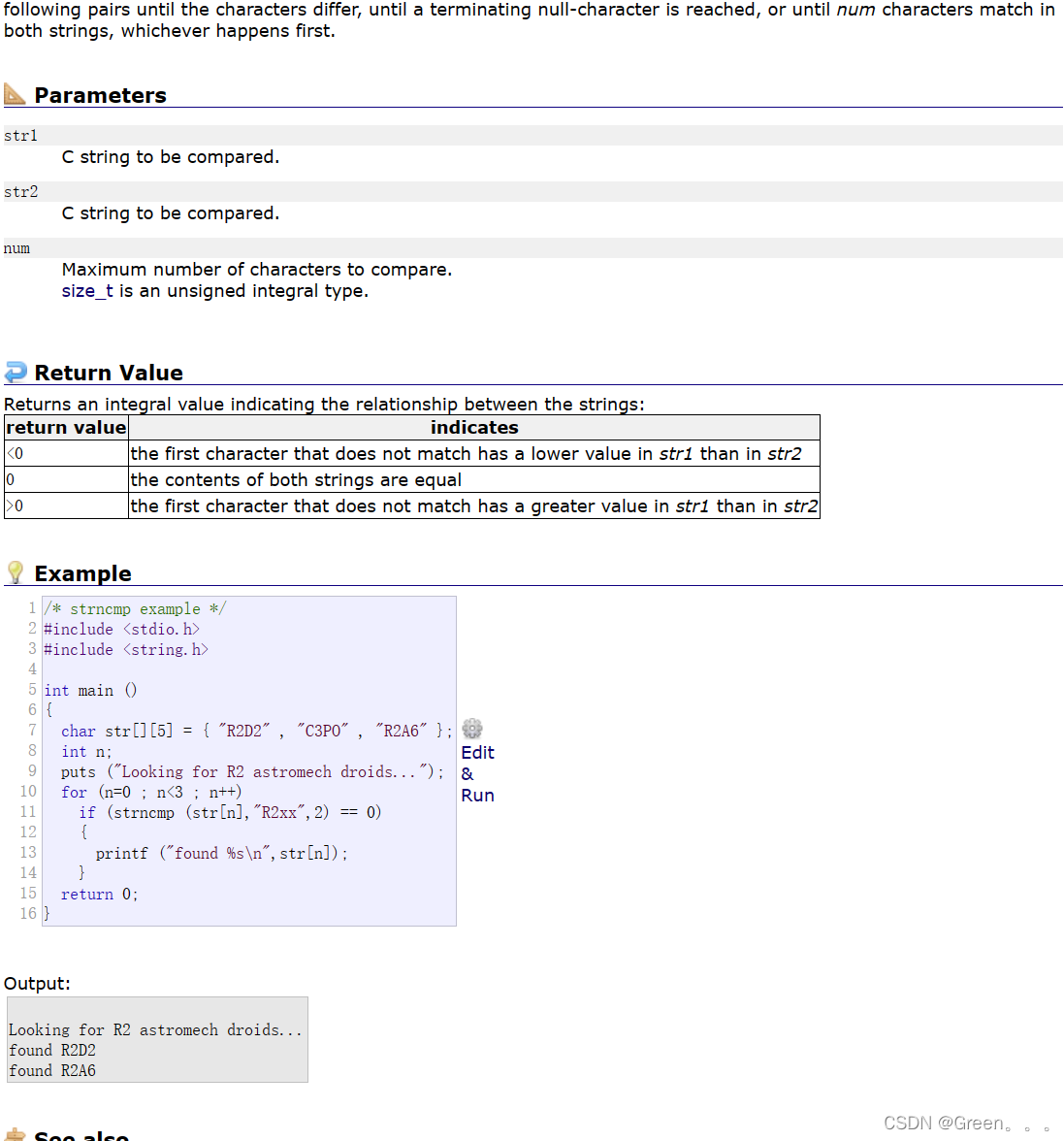
Task: Click the '0' return value cell
Action: [66, 480]
